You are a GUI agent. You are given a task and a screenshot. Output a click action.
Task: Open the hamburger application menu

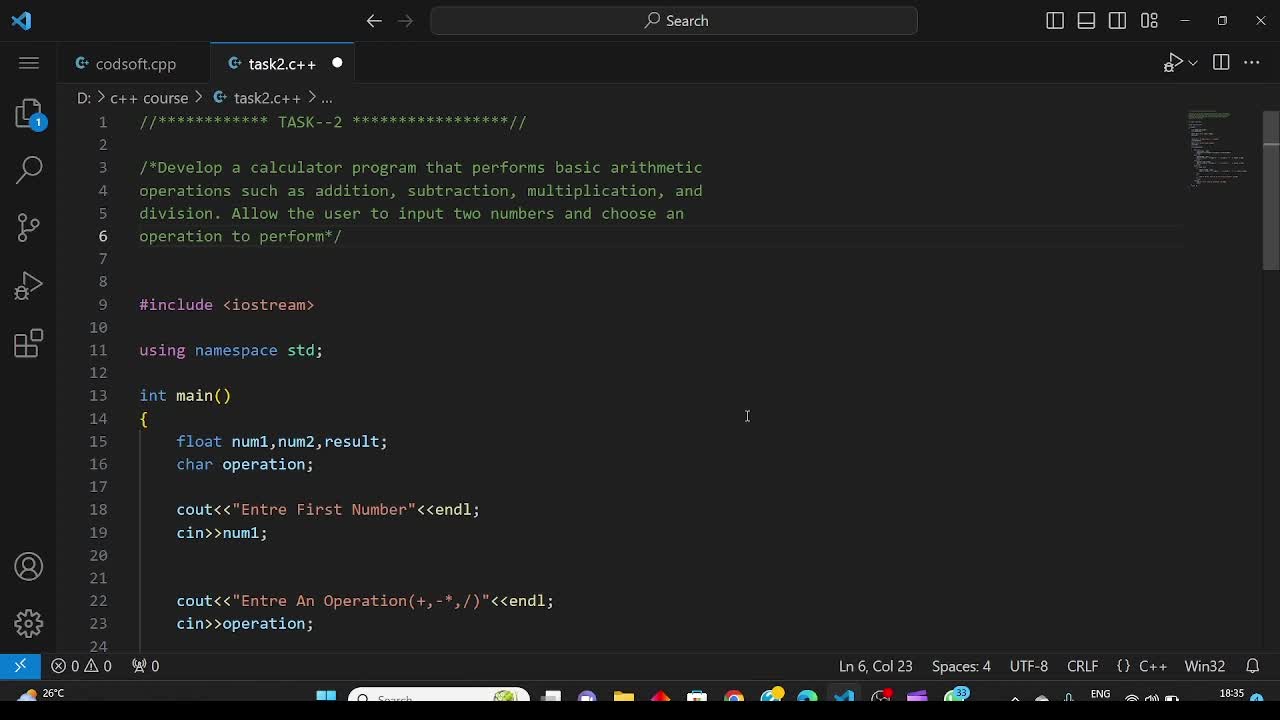[29, 63]
